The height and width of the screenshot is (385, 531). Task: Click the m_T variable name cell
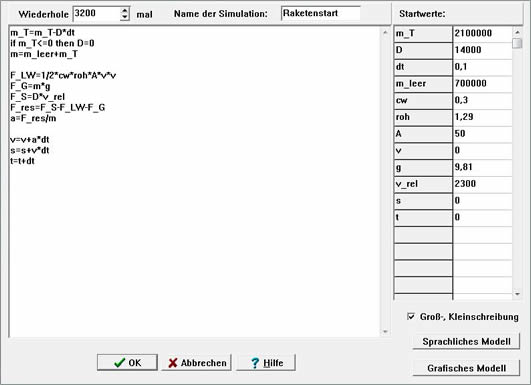423,34
